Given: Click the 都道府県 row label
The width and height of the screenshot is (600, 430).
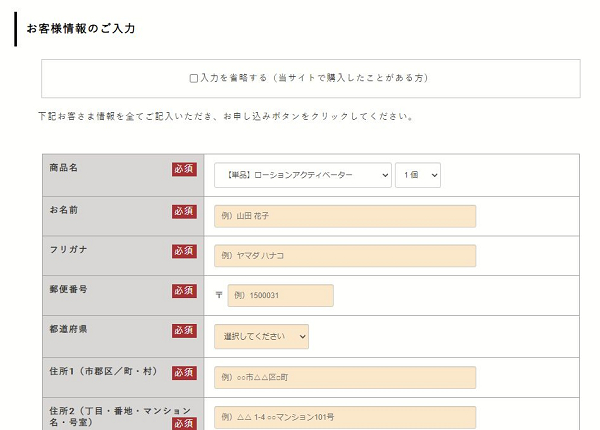Looking at the screenshot, I should click(70, 329).
